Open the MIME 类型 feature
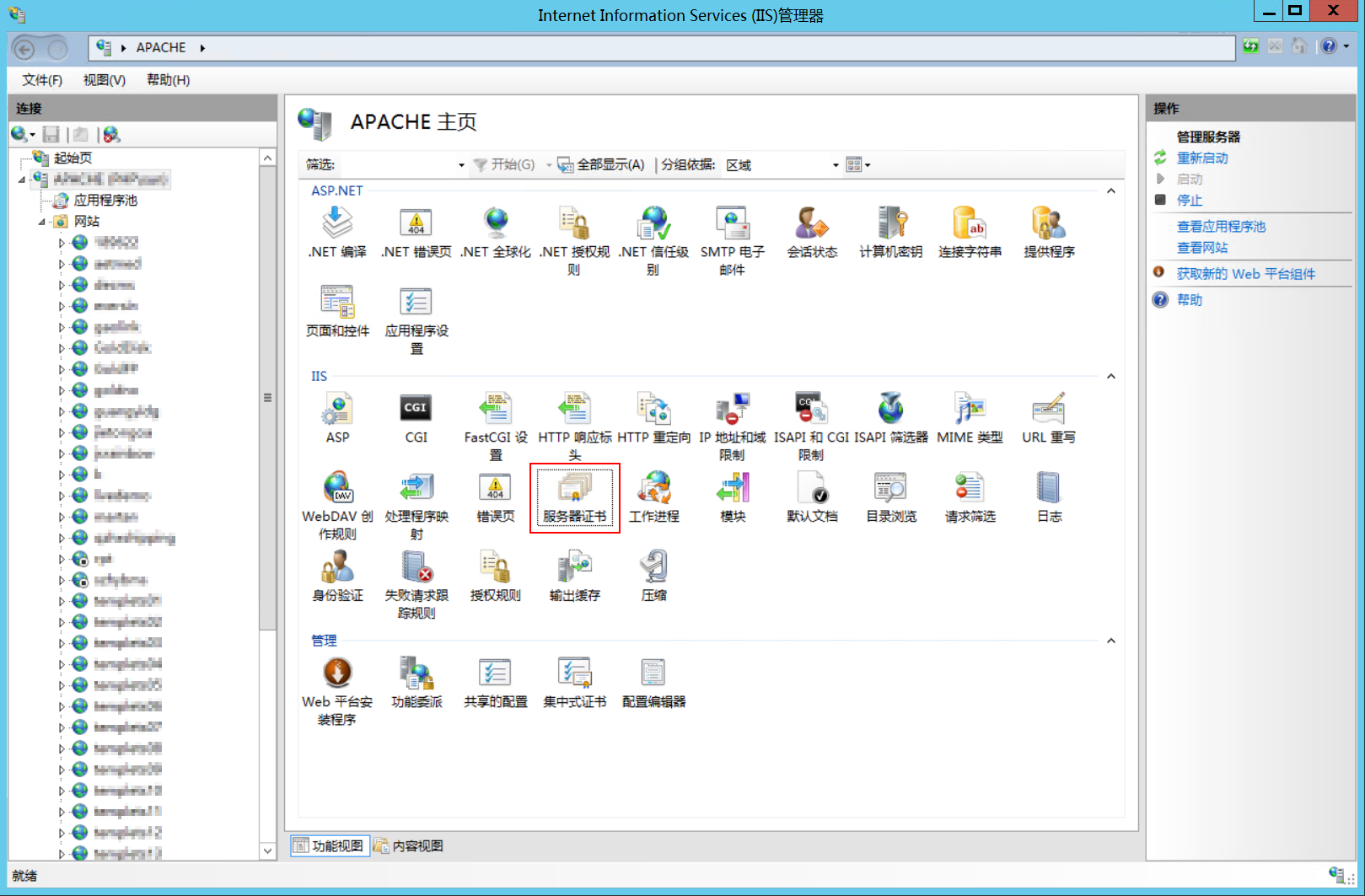This screenshot has height=896, width=1365. [970, 418]
